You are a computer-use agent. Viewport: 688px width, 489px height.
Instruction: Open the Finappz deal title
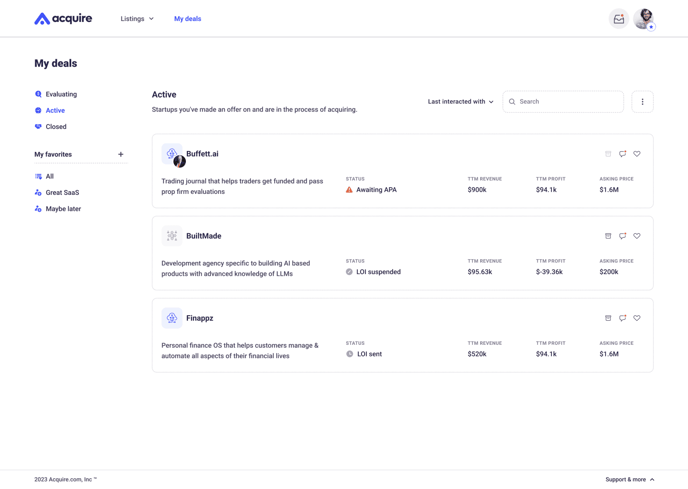pos(200,318)
